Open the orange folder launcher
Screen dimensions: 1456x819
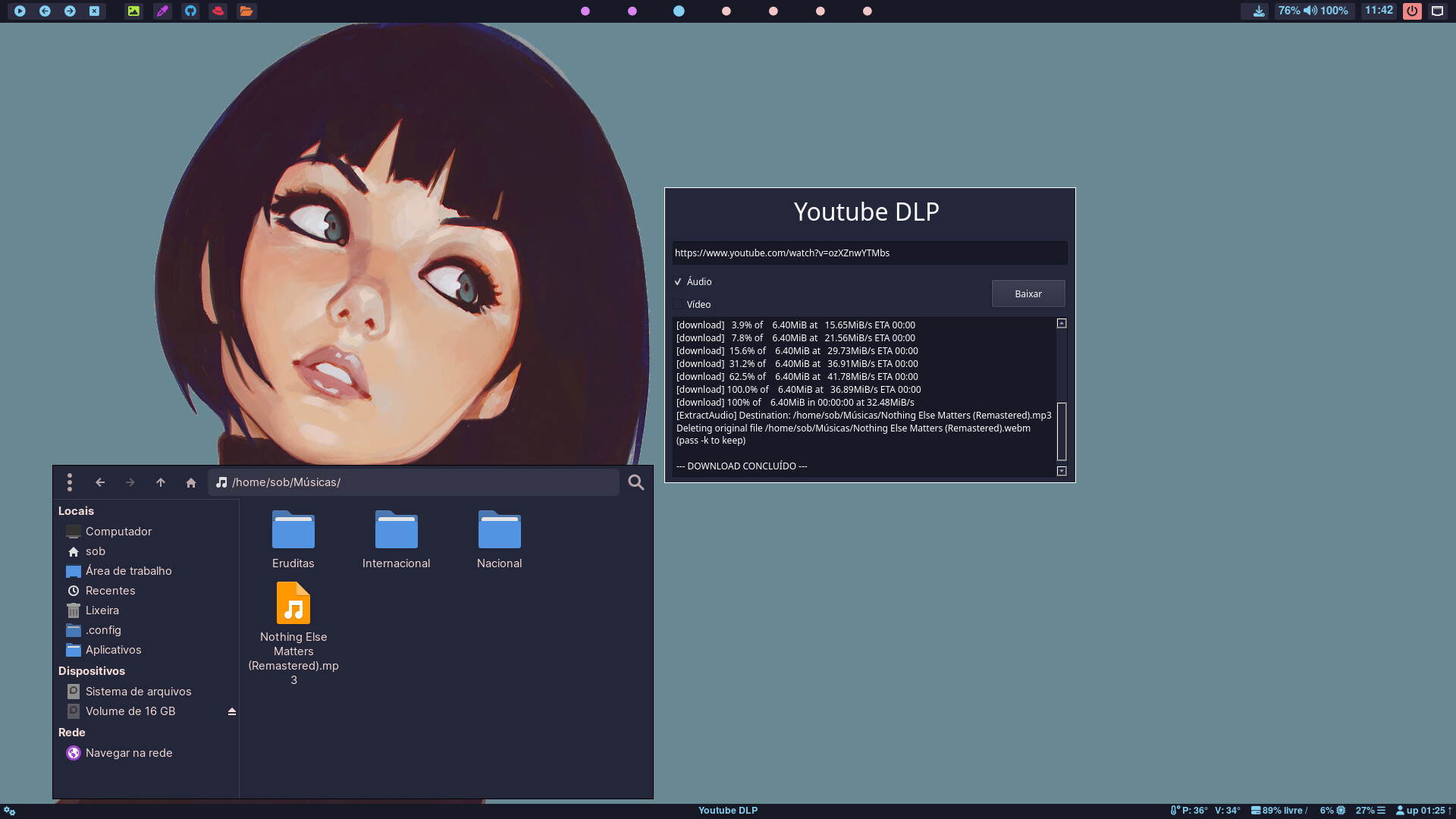pyautogui.click(x=246, y=11)
